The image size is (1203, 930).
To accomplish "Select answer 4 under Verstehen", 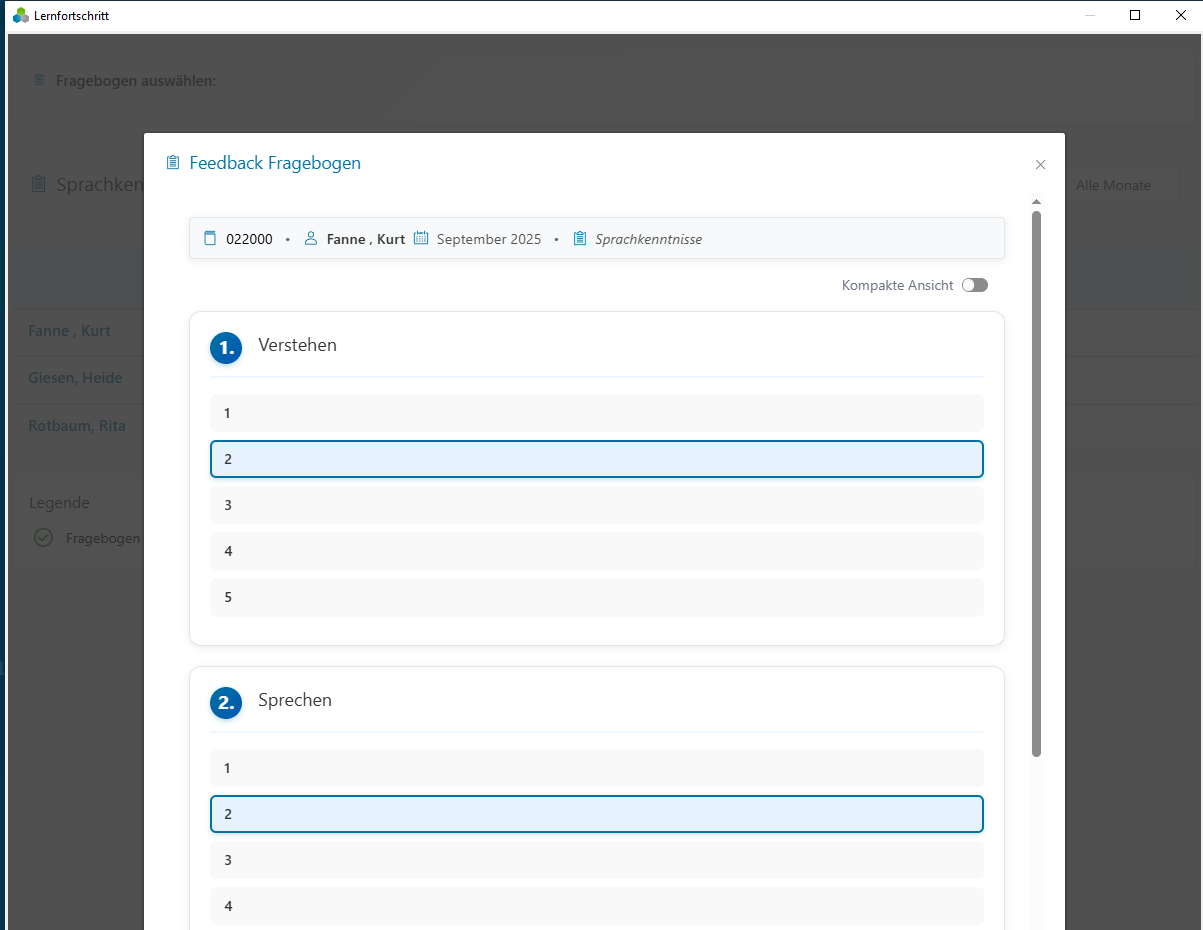I will 597,551.
